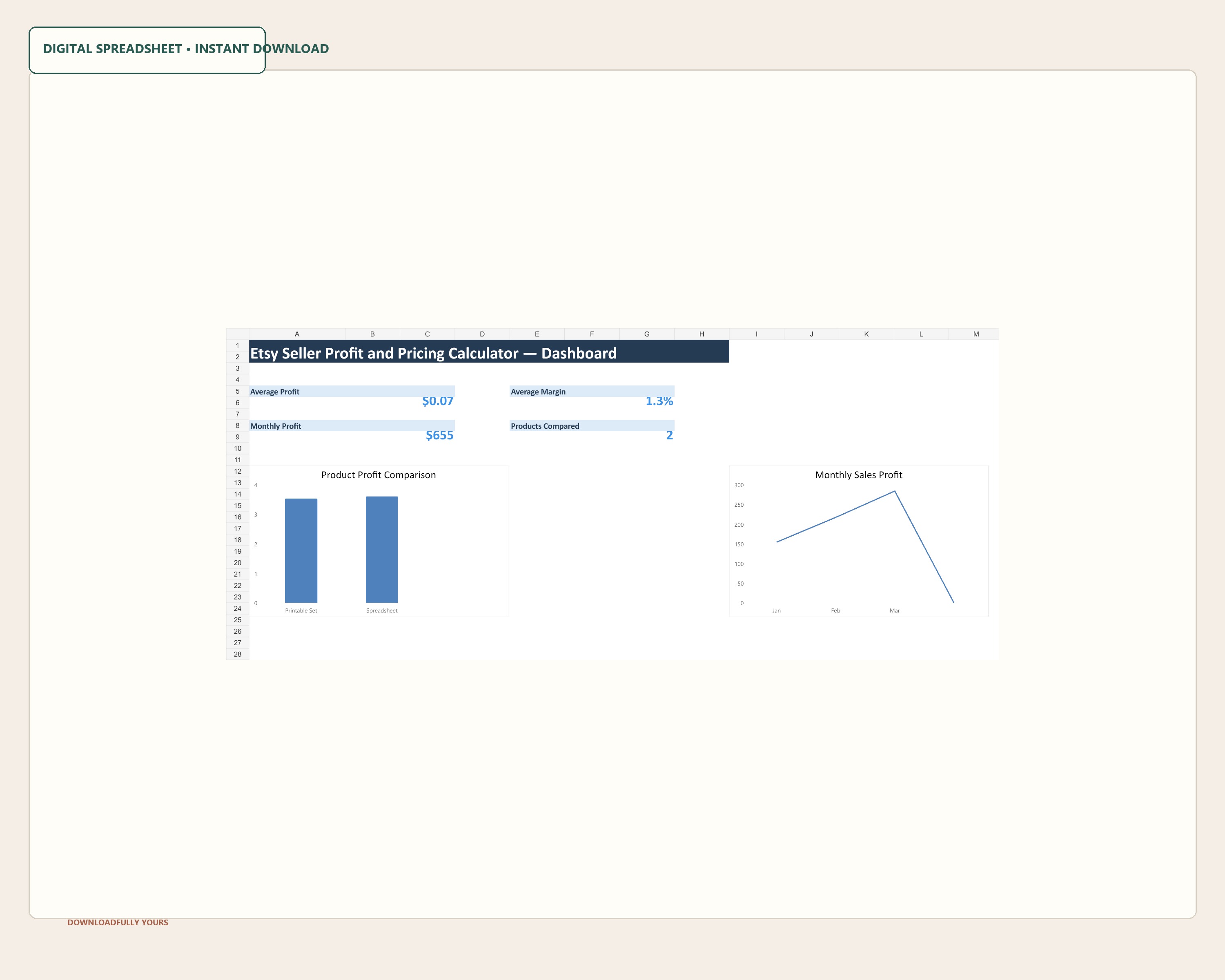
Task: Select column A header
Action: [296, 334]
